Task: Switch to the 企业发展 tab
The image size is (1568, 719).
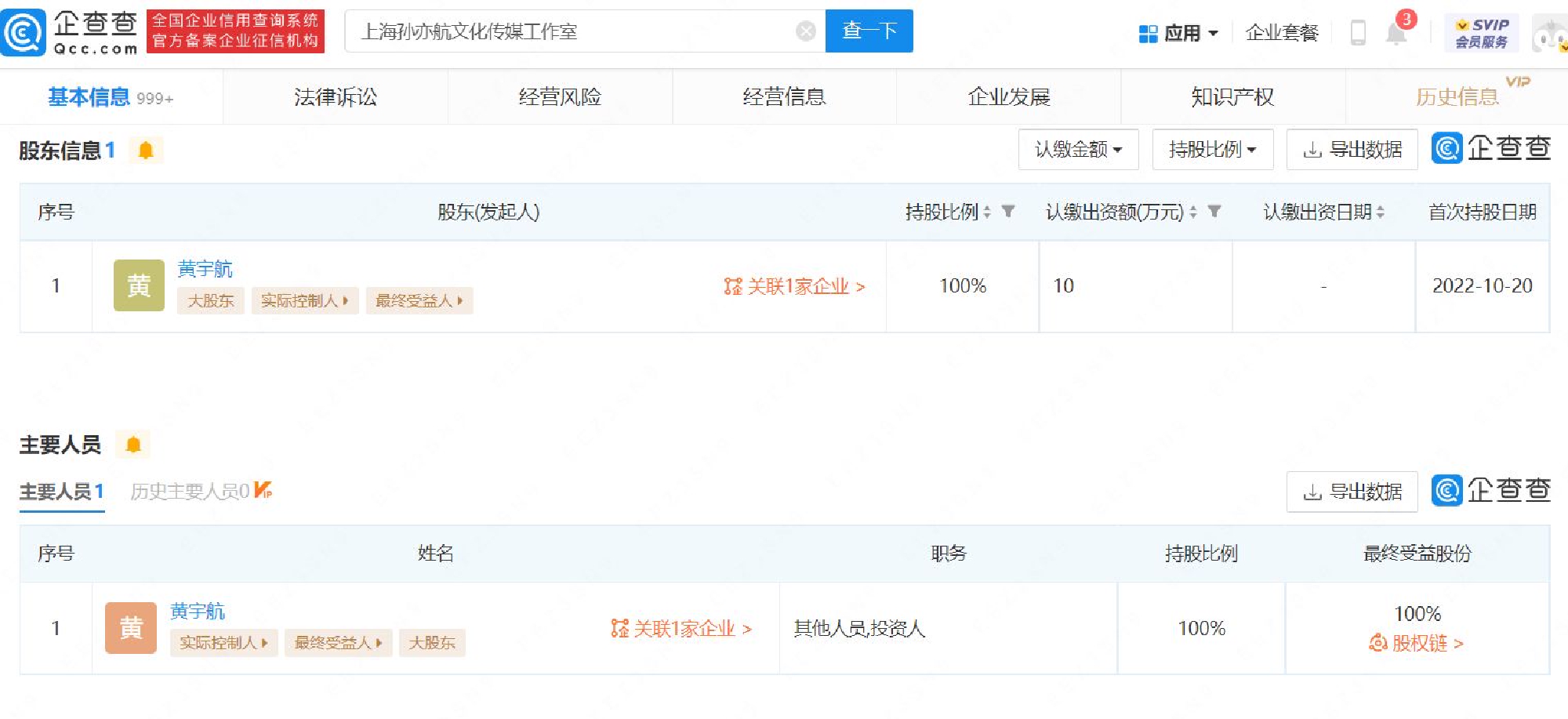Action: 1009,96
